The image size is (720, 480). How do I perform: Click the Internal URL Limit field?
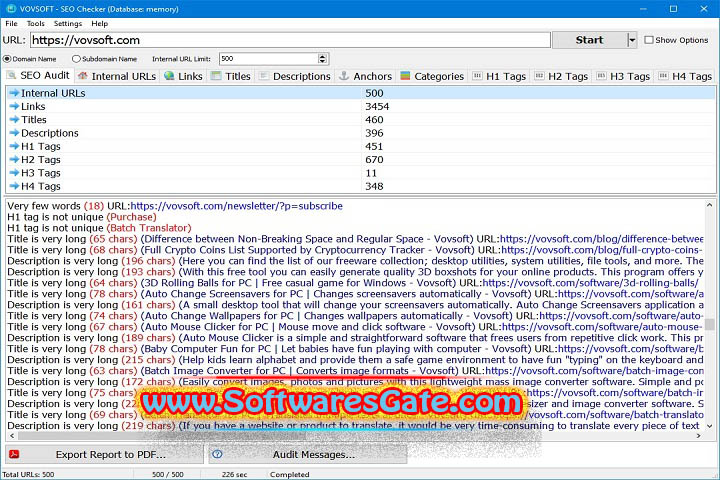pos(269,59)
